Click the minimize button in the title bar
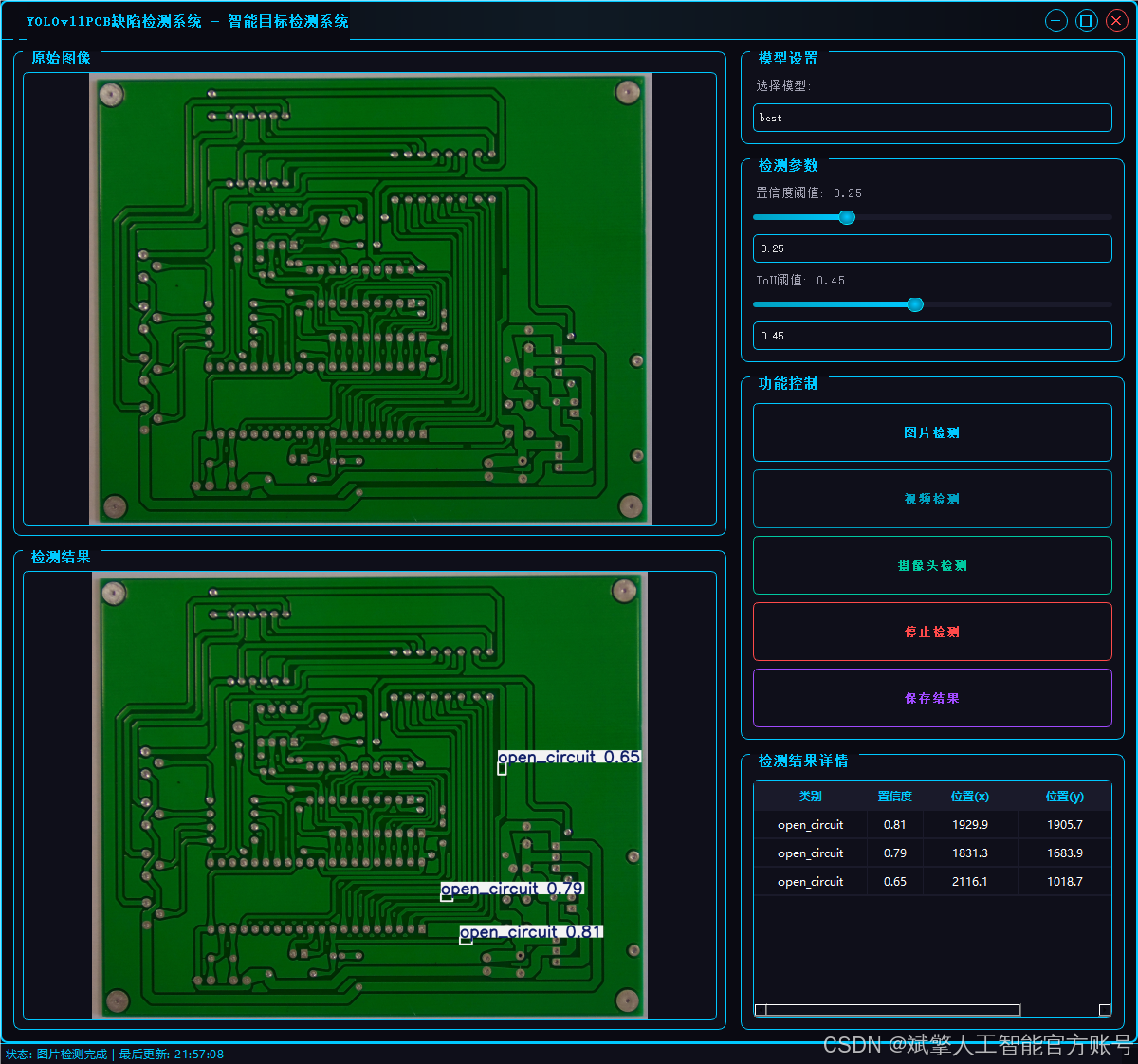The height and width of the screenshot is (1064, 1138). click(1055, 20)
